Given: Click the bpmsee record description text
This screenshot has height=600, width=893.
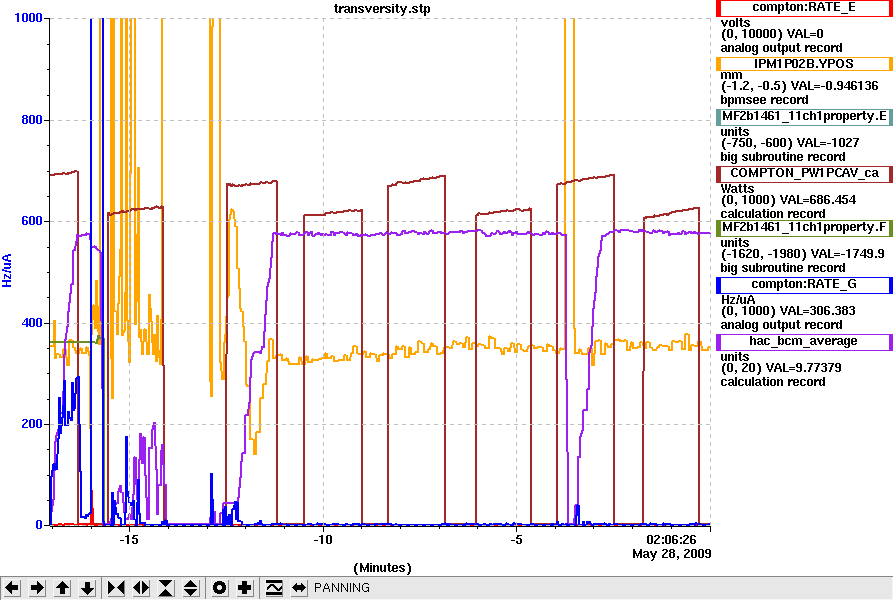Looking at the screenshot, I should tap(764, 100).
